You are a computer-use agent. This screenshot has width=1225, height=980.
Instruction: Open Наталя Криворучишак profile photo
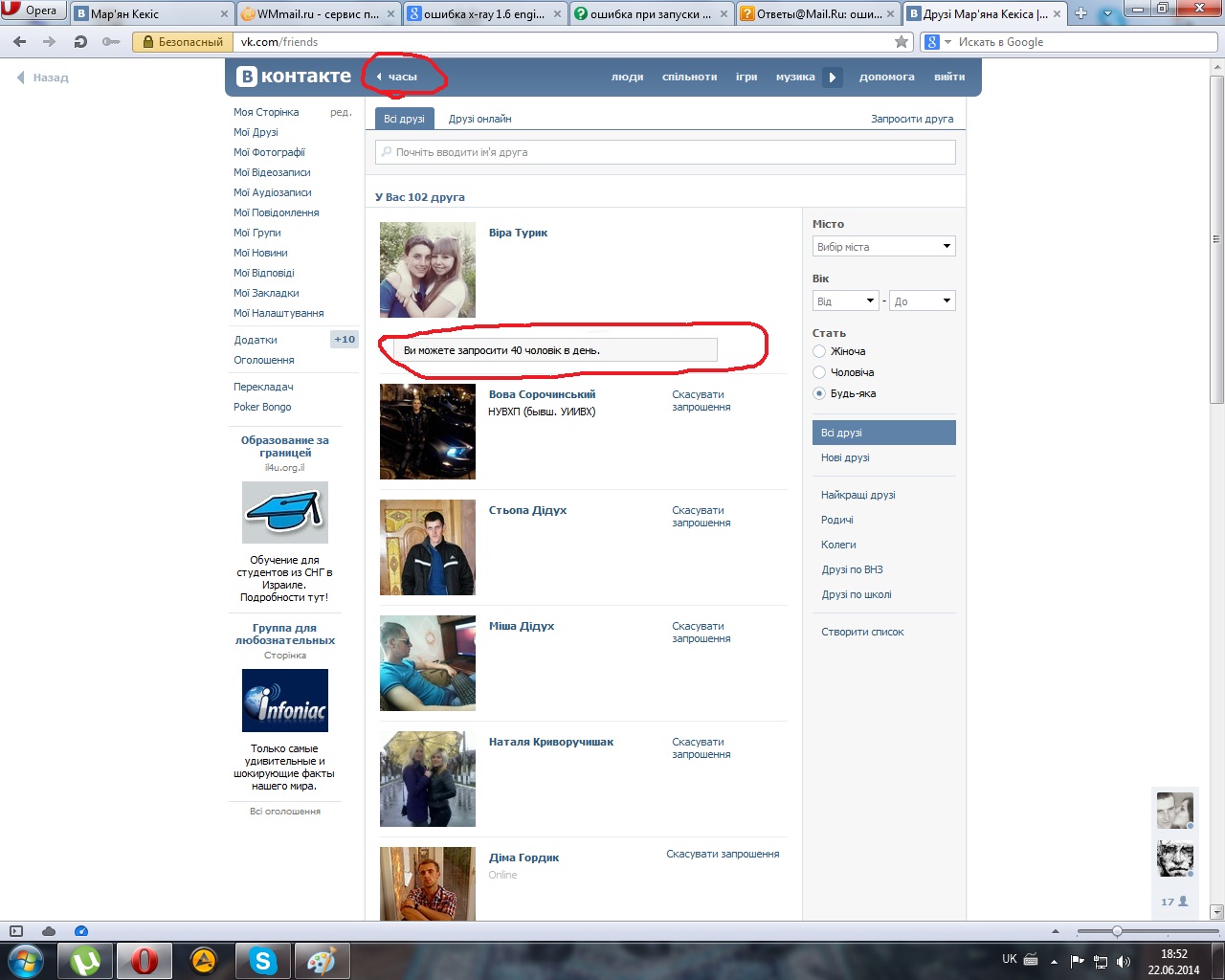(x=428, y=779)
